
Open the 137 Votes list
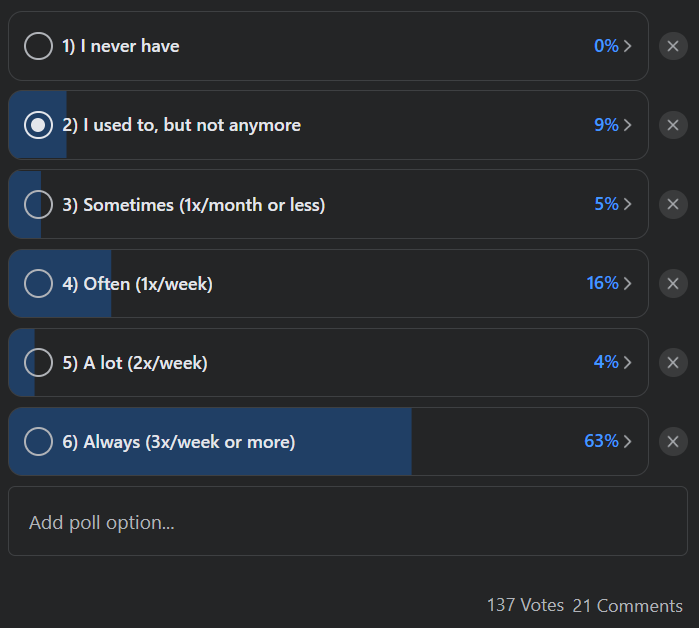pyautogui.click(x=525, y=605)
